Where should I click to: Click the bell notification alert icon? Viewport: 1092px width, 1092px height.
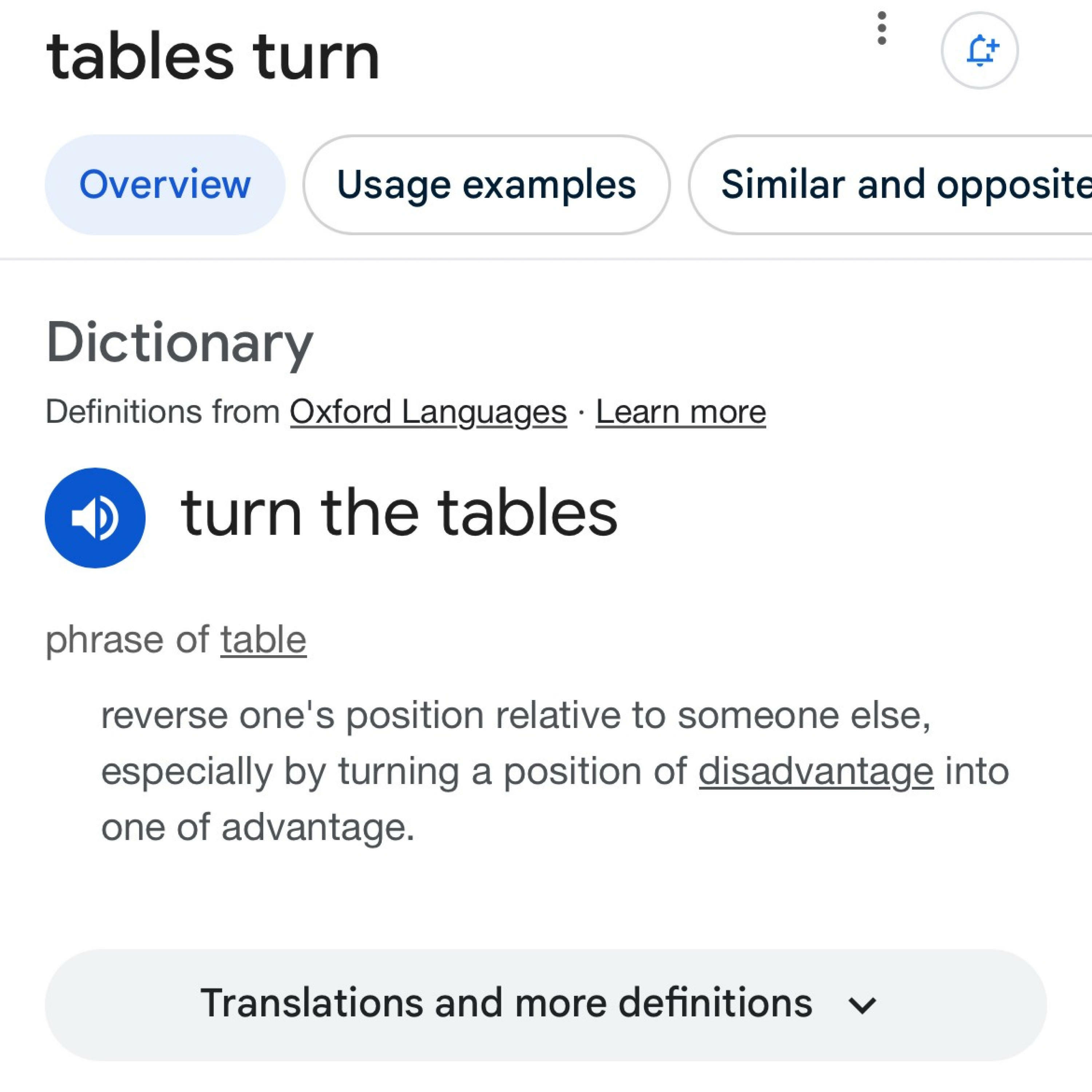point(980,50)
